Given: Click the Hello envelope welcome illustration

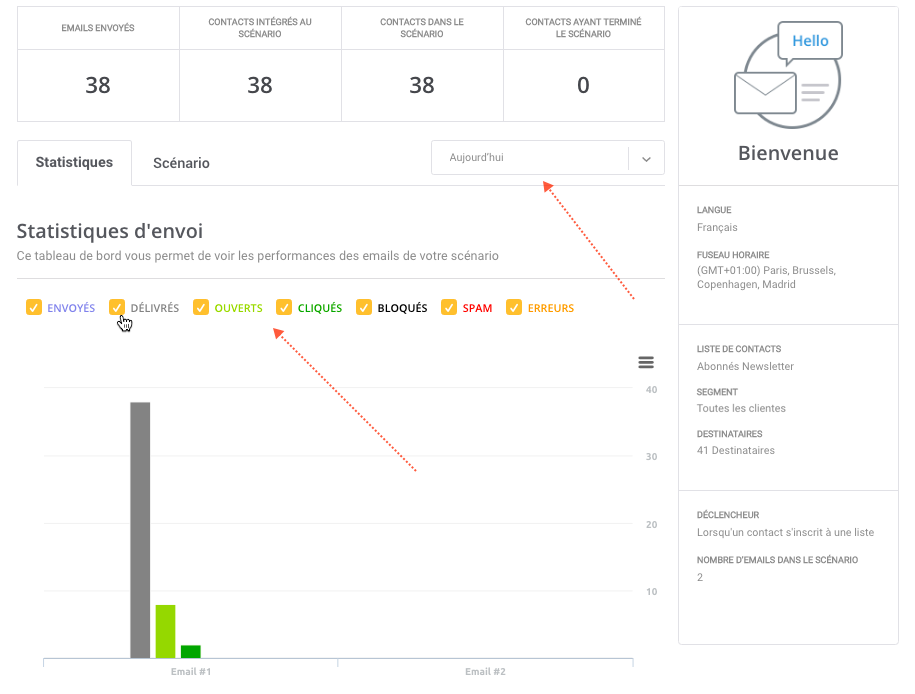Looking at the screenshot, I should (788, 75).
